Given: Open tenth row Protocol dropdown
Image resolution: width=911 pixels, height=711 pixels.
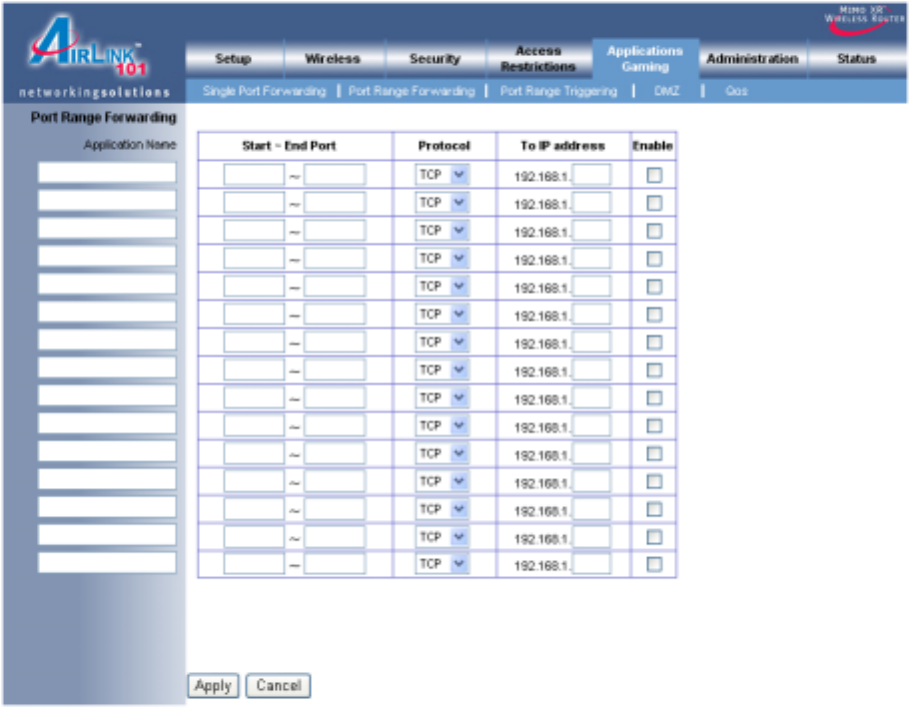Looking at the screenshot, I should click(x=442, y=425).
